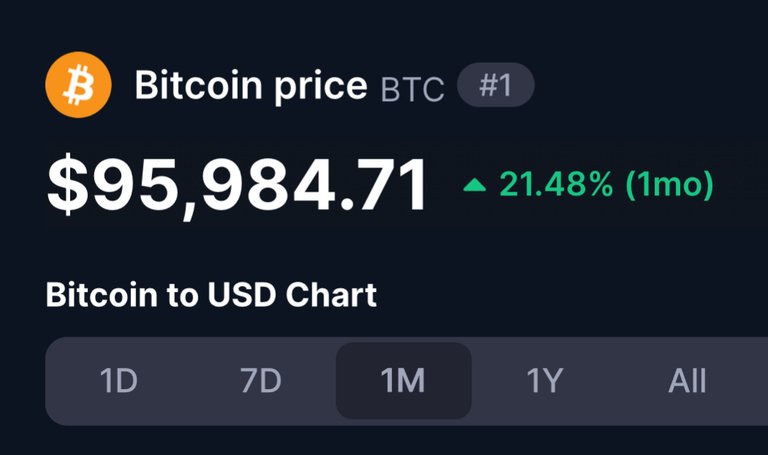Click the orange Bitcoin logo icon
This screenshot has height=455, width=768.
click(78, 85)
